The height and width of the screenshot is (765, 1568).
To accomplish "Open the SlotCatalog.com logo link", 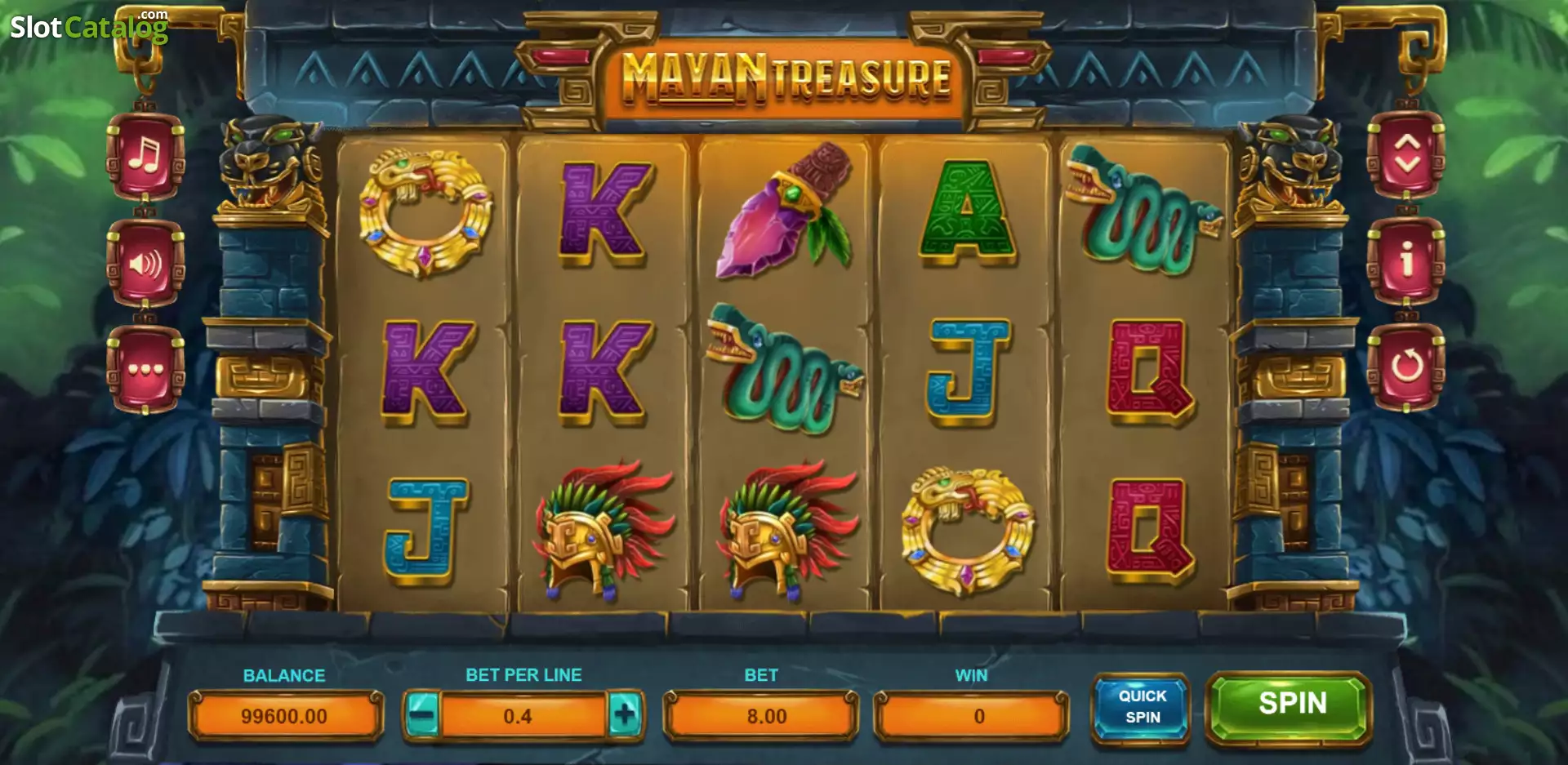I will coord(89,26).
